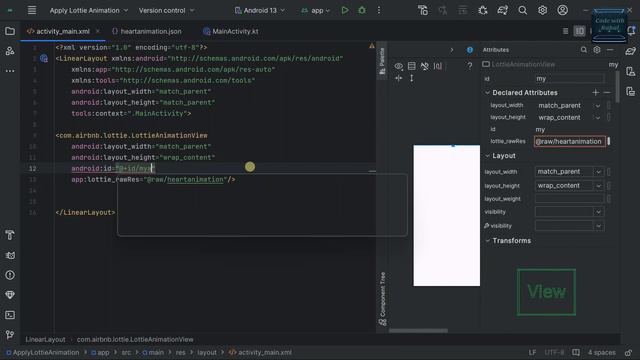The image size is (640, 360).
Task: Switch to the heartanimation.json tab
Action: (147, 31)
